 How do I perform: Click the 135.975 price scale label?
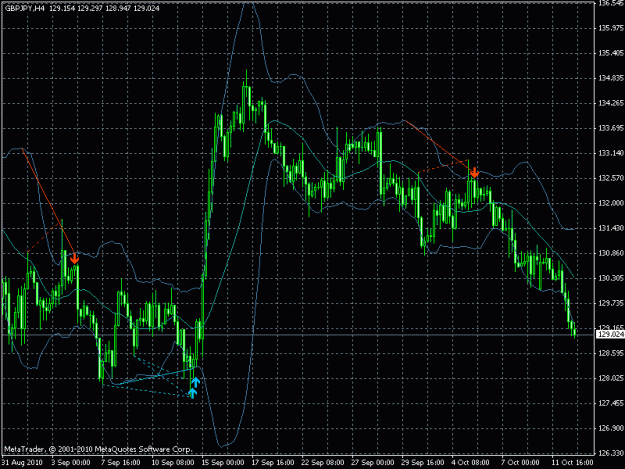tap(611, 28)
